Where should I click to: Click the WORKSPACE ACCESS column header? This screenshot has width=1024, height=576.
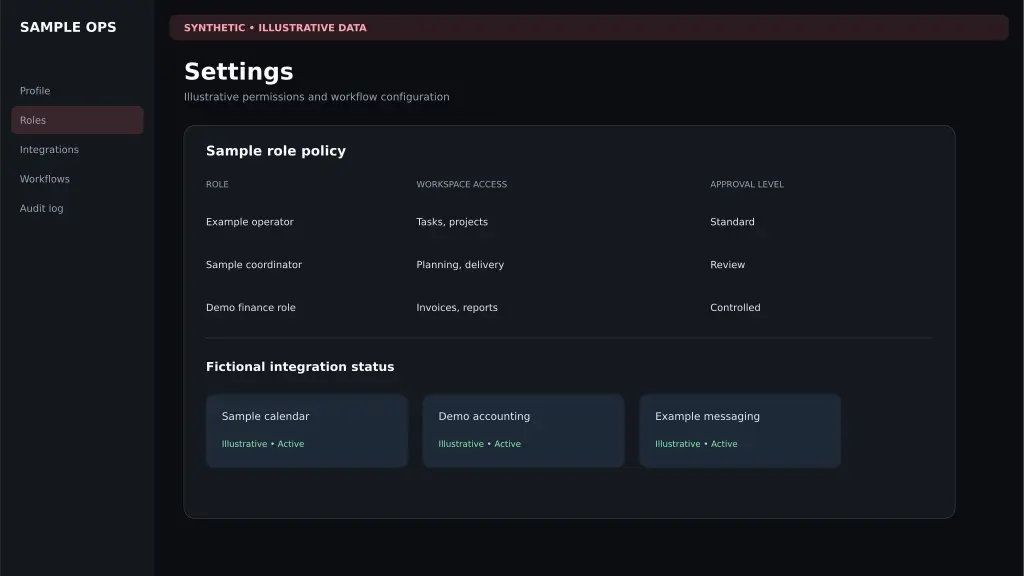461,184
